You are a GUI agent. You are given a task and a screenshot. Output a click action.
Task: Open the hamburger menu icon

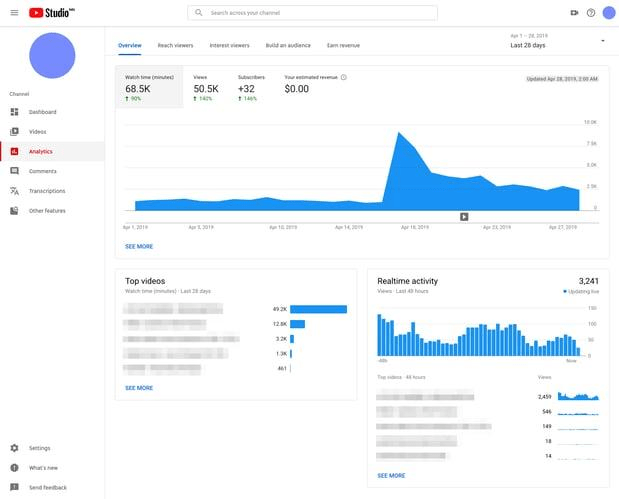click(x=14, y=13)
